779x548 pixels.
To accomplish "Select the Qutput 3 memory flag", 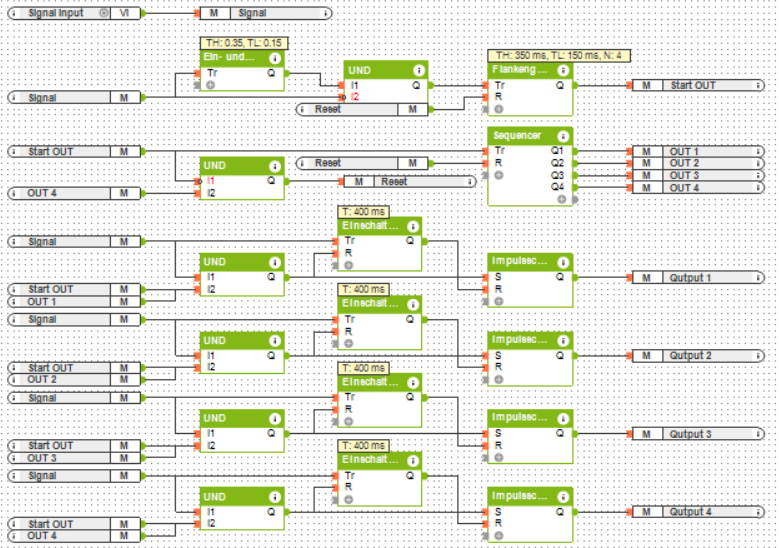I will [x=698, y=434].
